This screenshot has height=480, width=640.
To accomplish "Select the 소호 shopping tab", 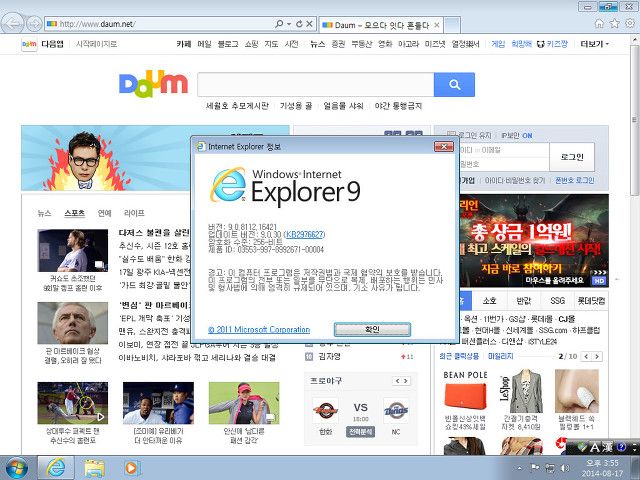I will [x=489, y=301].
